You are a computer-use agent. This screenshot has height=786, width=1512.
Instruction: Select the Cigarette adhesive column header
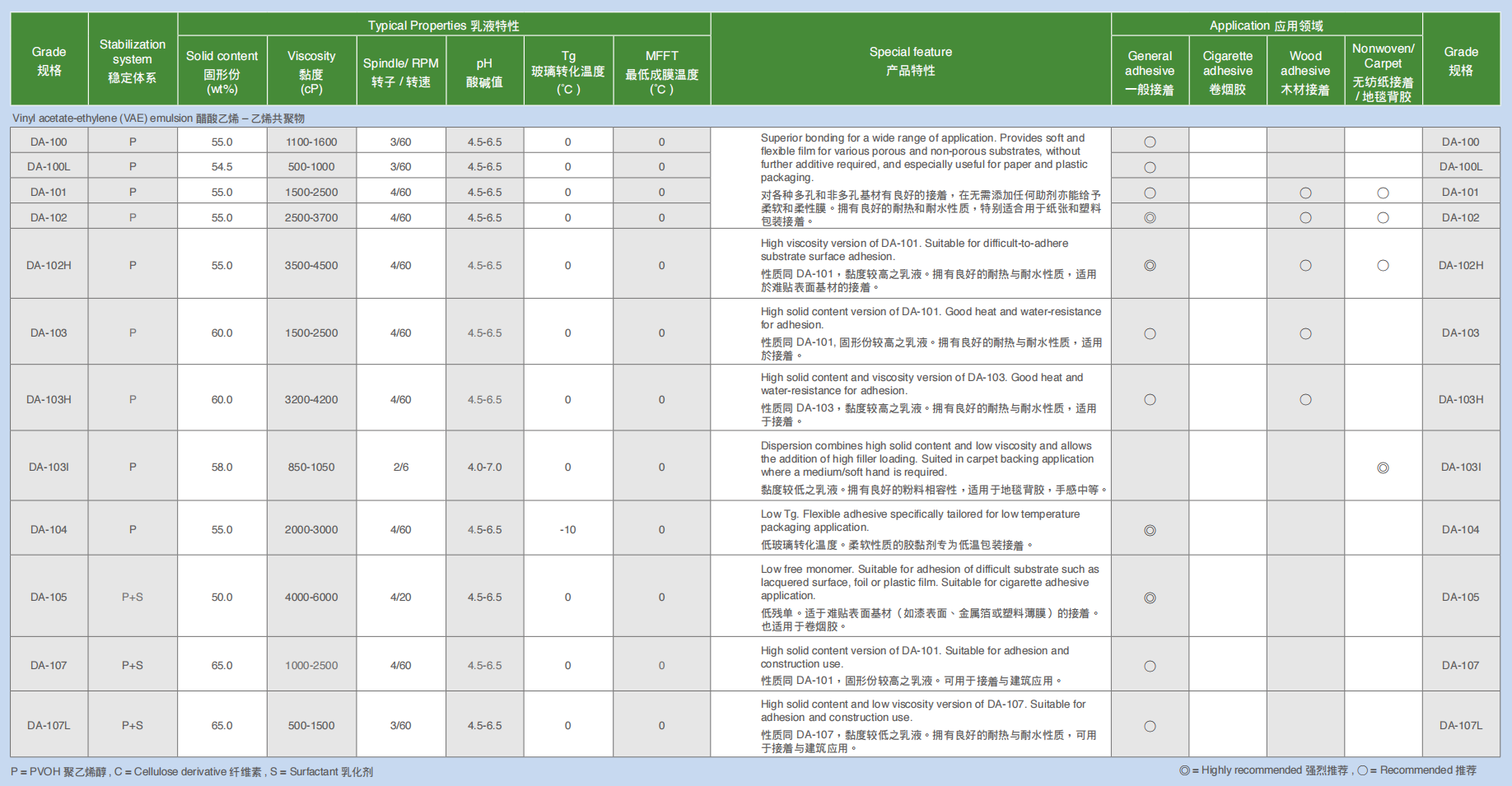[1227, 71]
